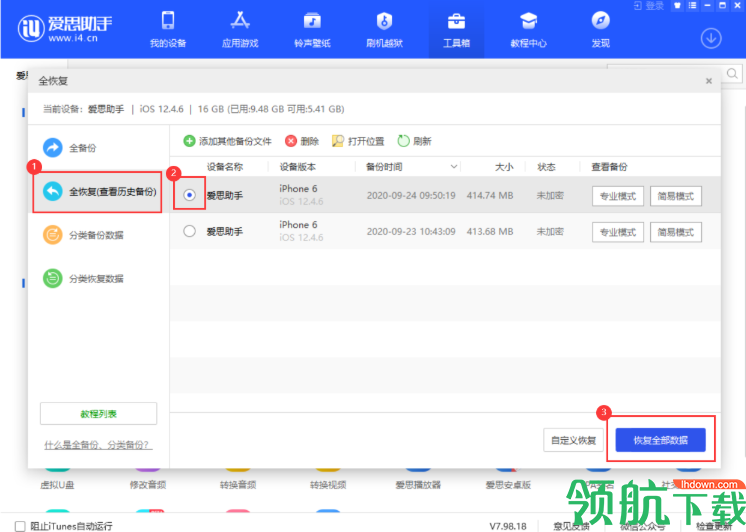Click the 意见反馈 feedback link
This screenshot has height=532, width=746.
570,526
